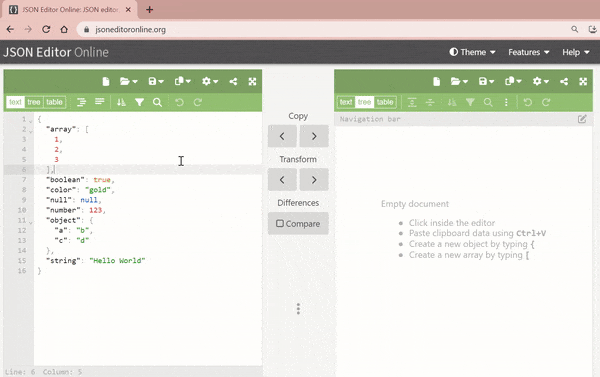Open search in the left editor
Screen dimensions: 600x377
click(x=157, y=102)
